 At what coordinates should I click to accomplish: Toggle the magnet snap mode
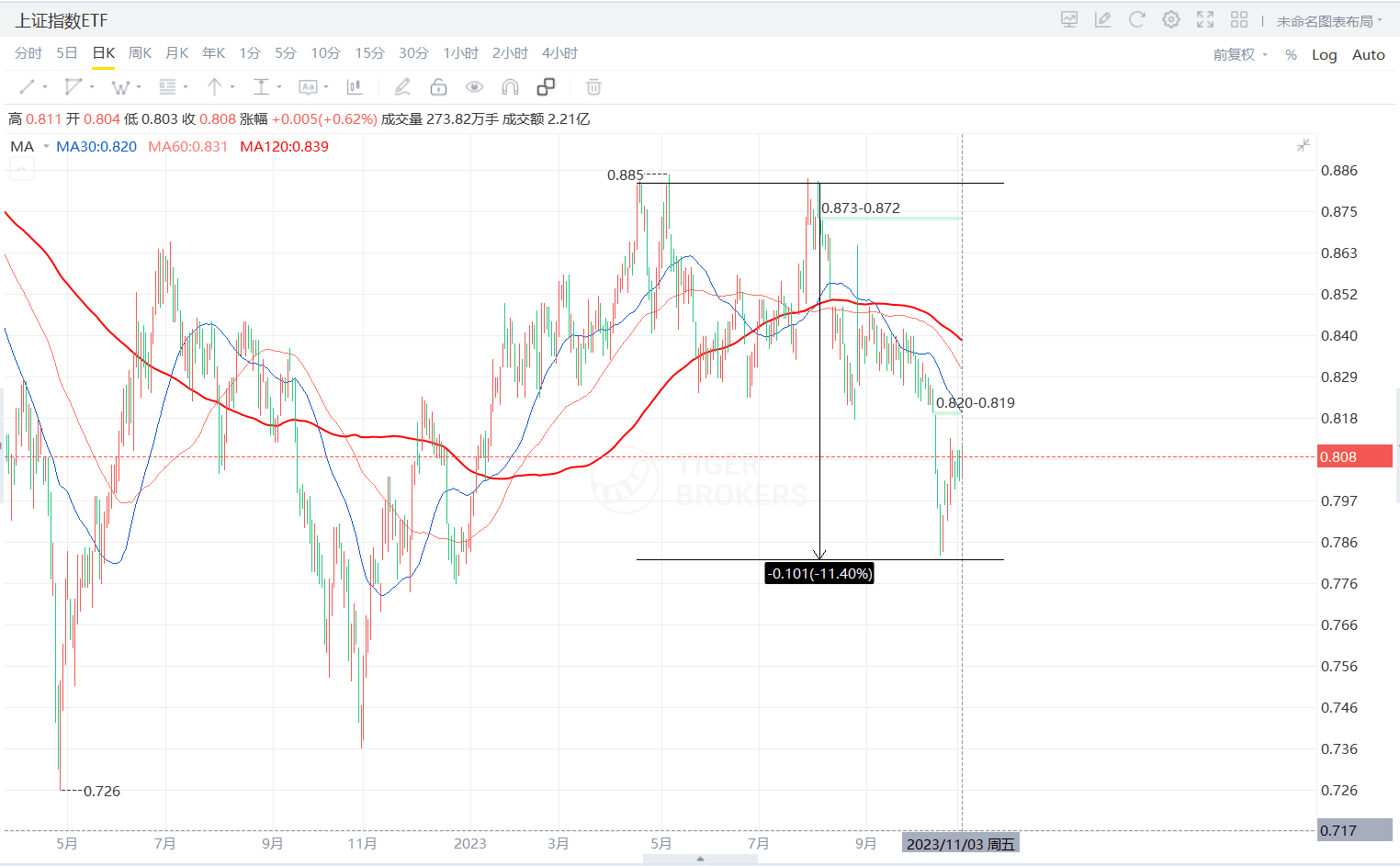[x=510, y=87]
